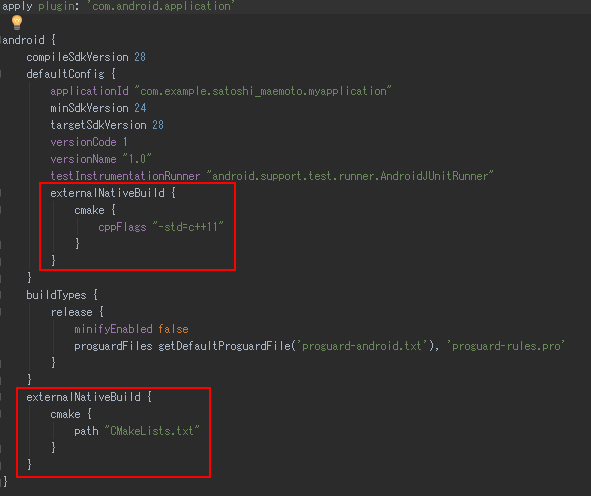This screenshot has width=591, height=496.
Task: Click the 'proguard-android.txt' string
Action: 362,346
